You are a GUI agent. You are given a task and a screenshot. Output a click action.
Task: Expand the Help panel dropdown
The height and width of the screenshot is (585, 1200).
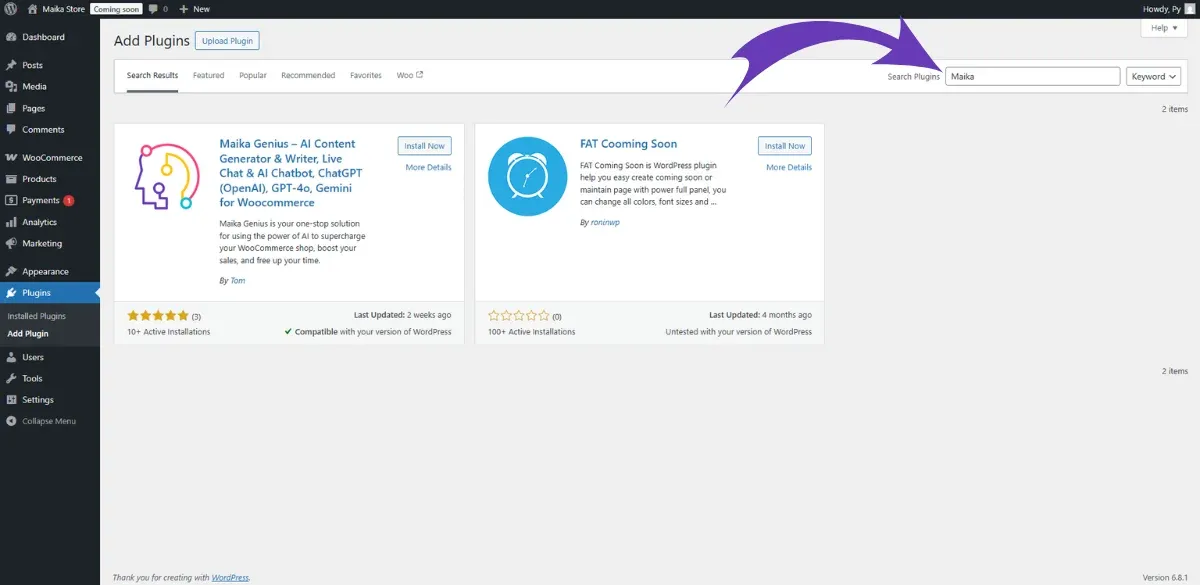click(1164, 28)
